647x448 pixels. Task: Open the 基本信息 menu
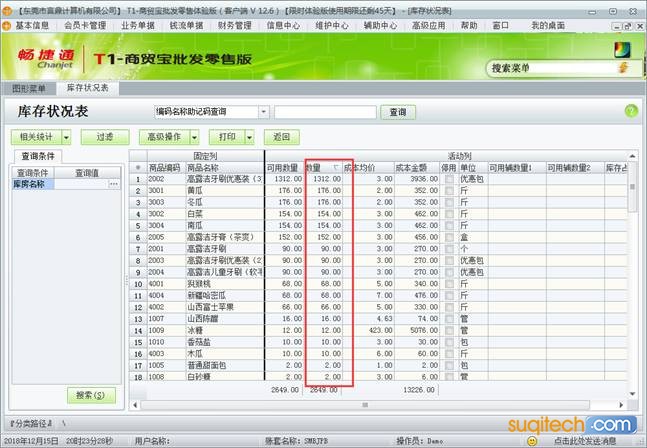point(32,26)
